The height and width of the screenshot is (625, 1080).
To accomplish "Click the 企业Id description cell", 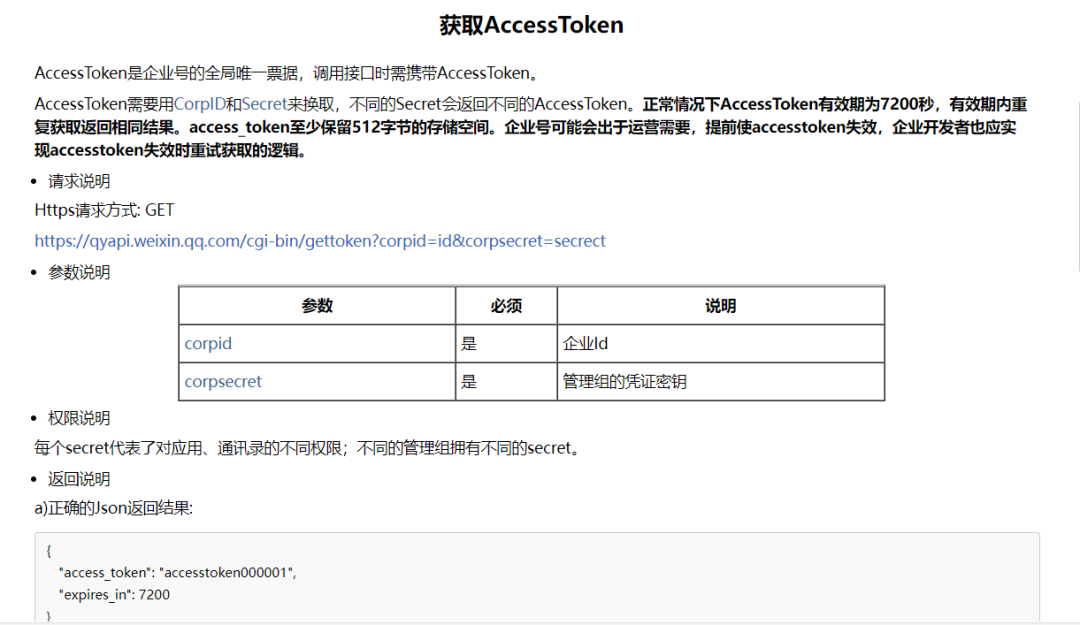I will point(720,343).
